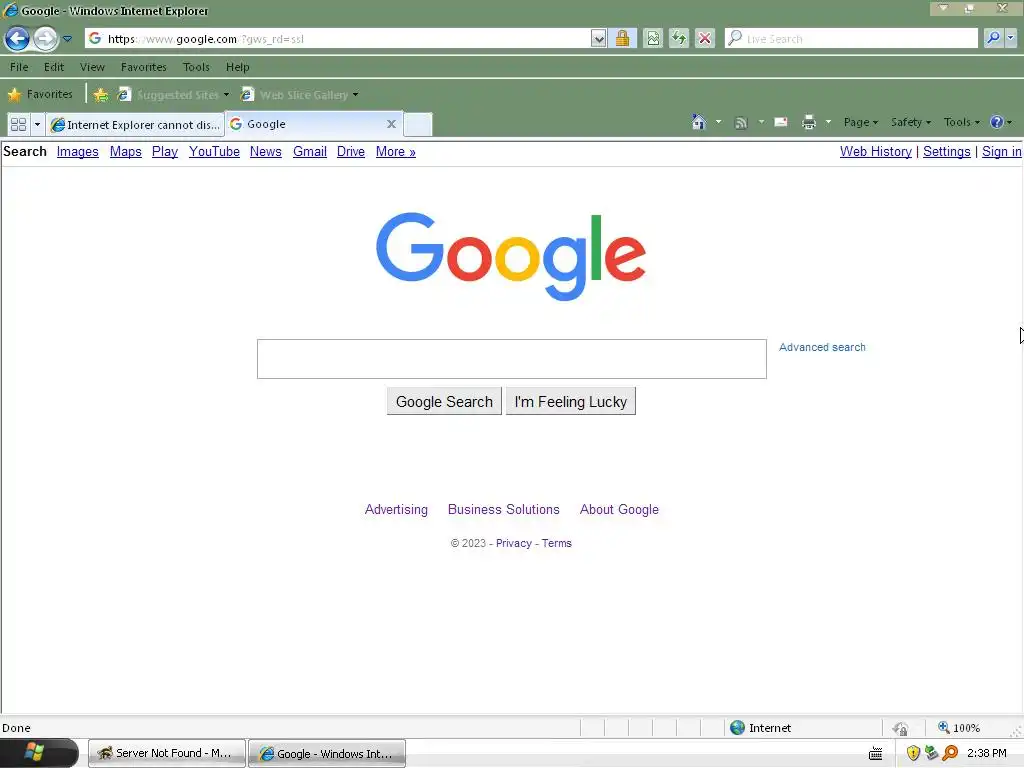Viewport: 1024px width, 768px height.
Task: Focus the Google search text box
Action: (511, 359)
